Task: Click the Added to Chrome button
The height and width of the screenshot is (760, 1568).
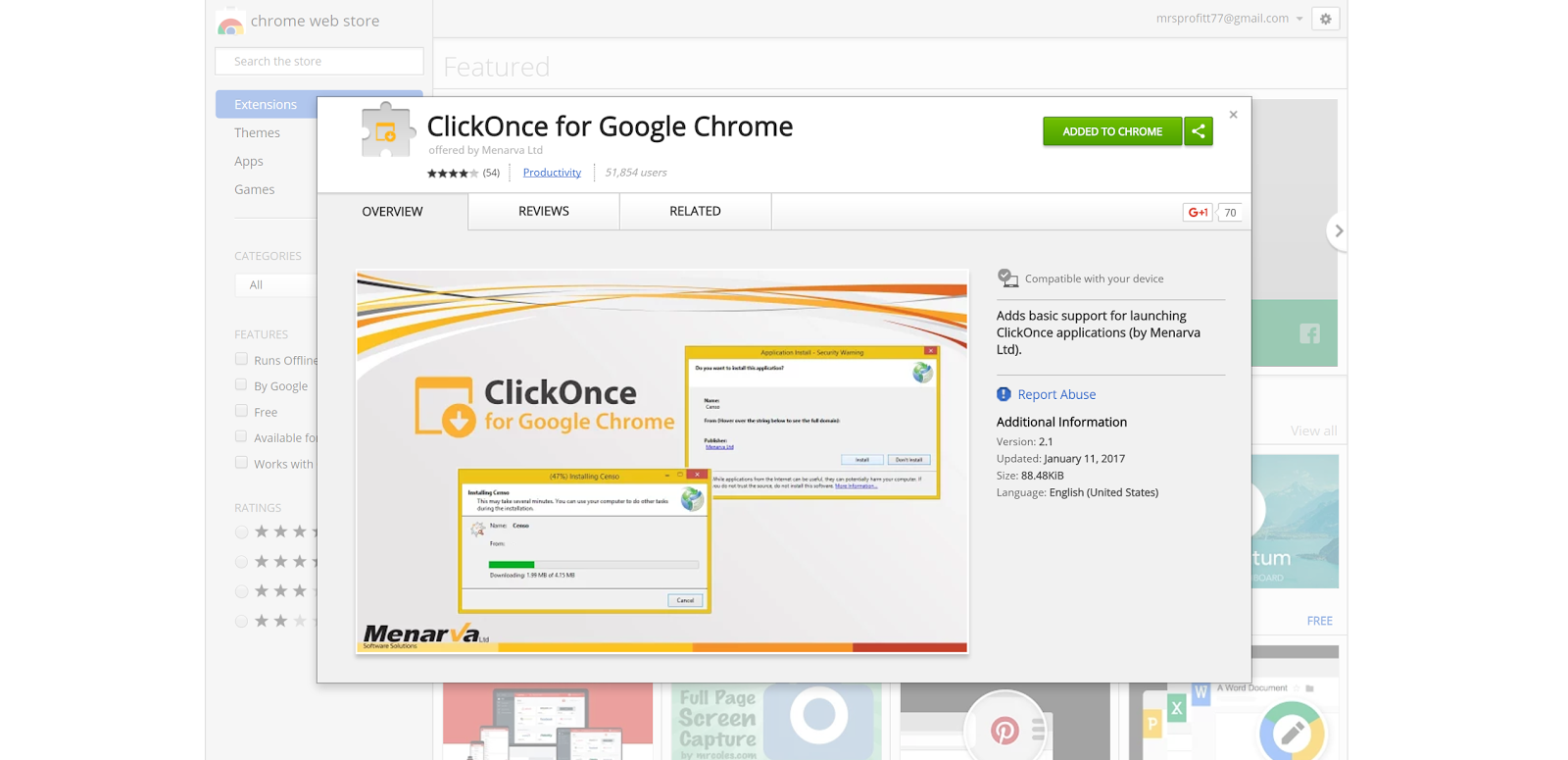Action: [1112, 131]
